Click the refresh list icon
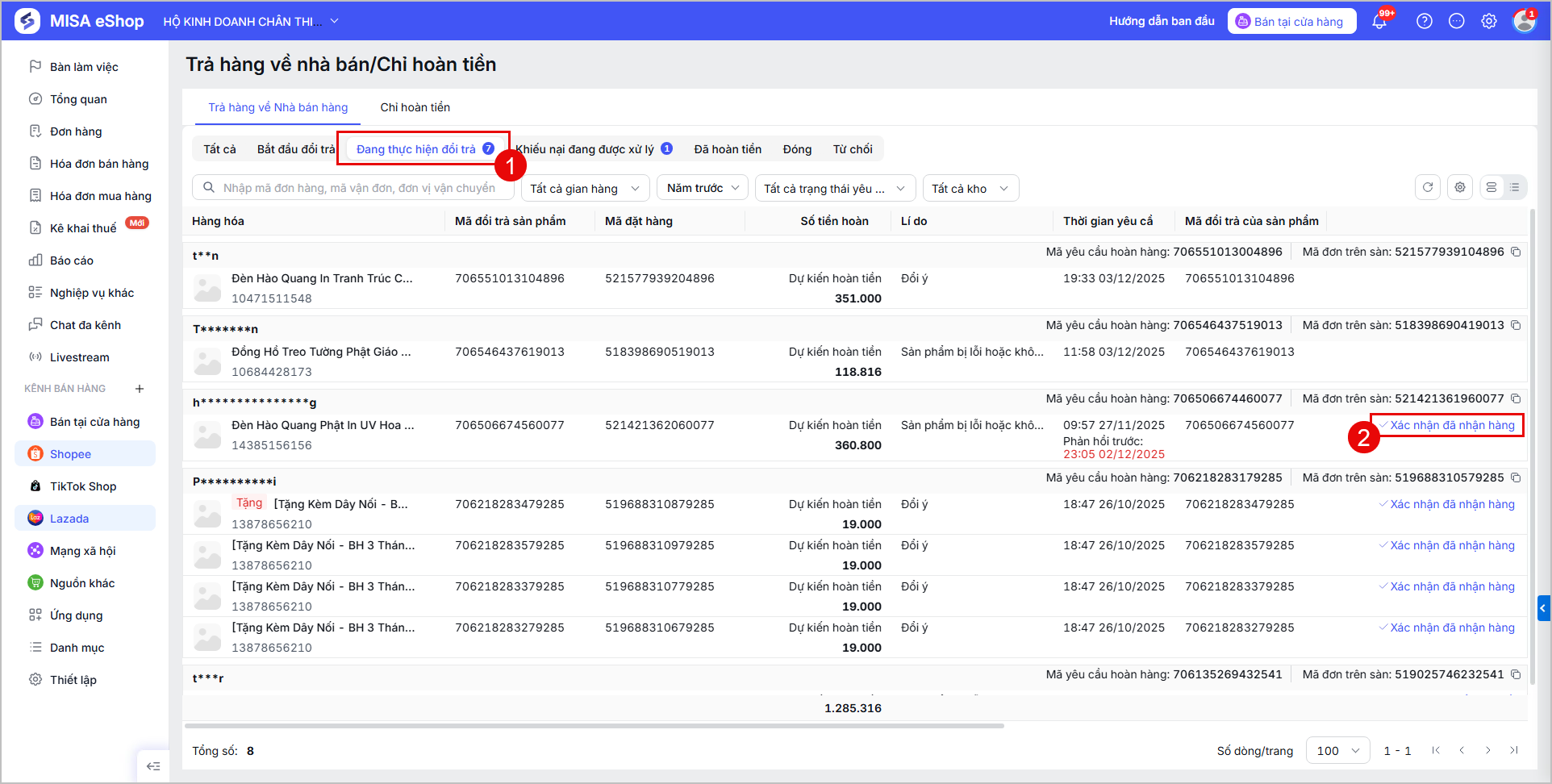1552x784 pixels. click(x=1428, y=187)
